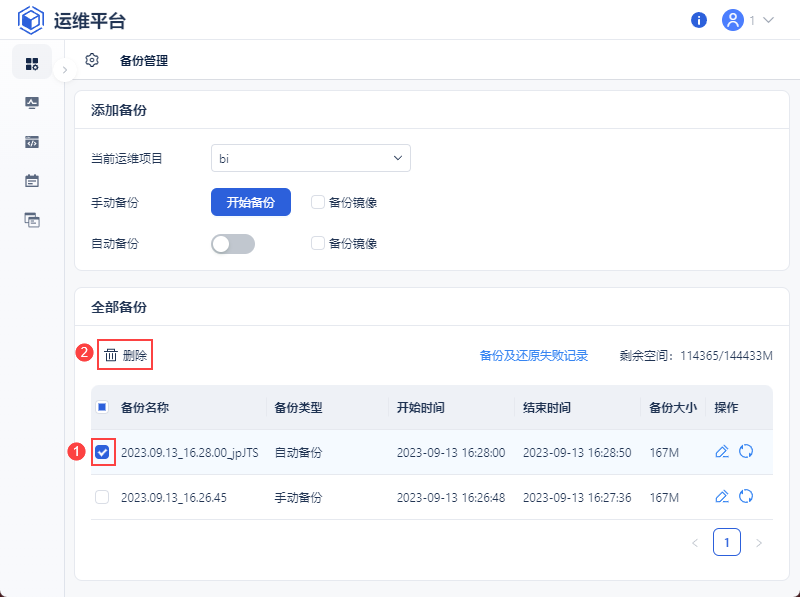Check 备份镜像 for 手动备份

[x=318, y=202]
